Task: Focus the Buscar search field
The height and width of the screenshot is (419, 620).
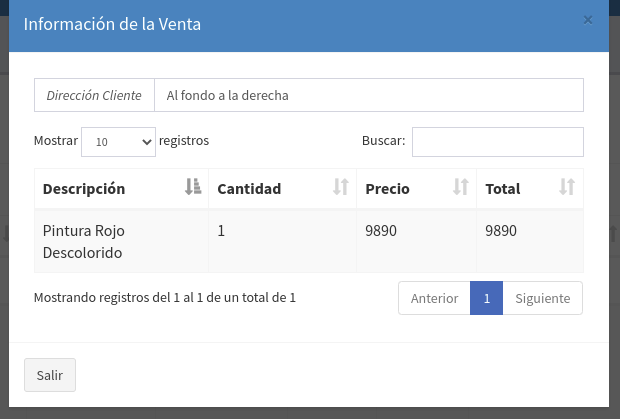Action: (x=497, y=142)
